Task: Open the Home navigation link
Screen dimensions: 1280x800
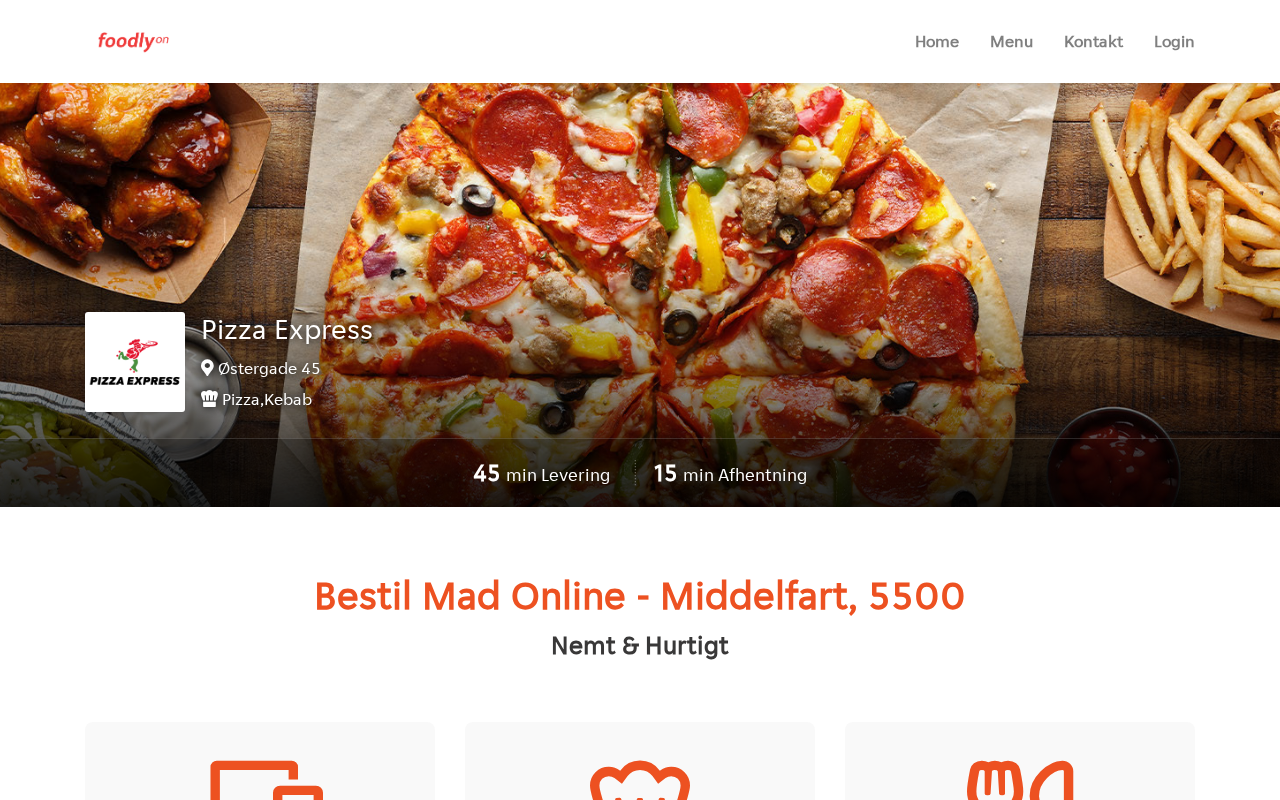Action: 937,41
